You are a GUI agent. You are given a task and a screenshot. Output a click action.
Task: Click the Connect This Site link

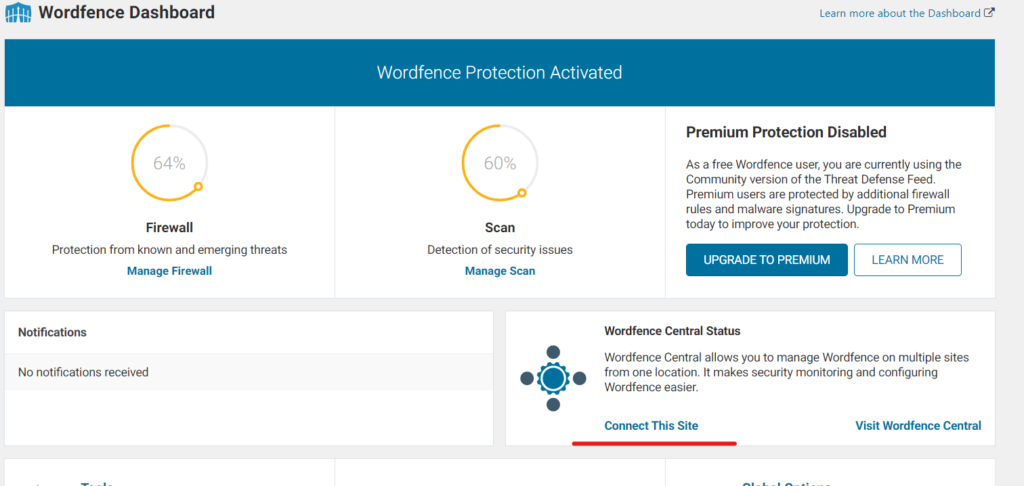pyautogui.click(x=651, y=426)
